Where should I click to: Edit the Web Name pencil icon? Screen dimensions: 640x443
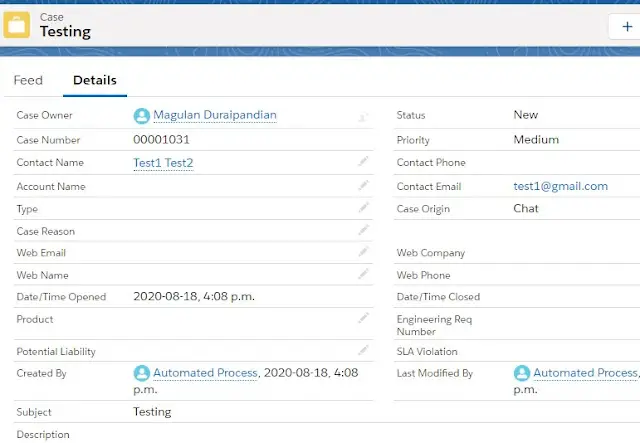coord(363,273)
